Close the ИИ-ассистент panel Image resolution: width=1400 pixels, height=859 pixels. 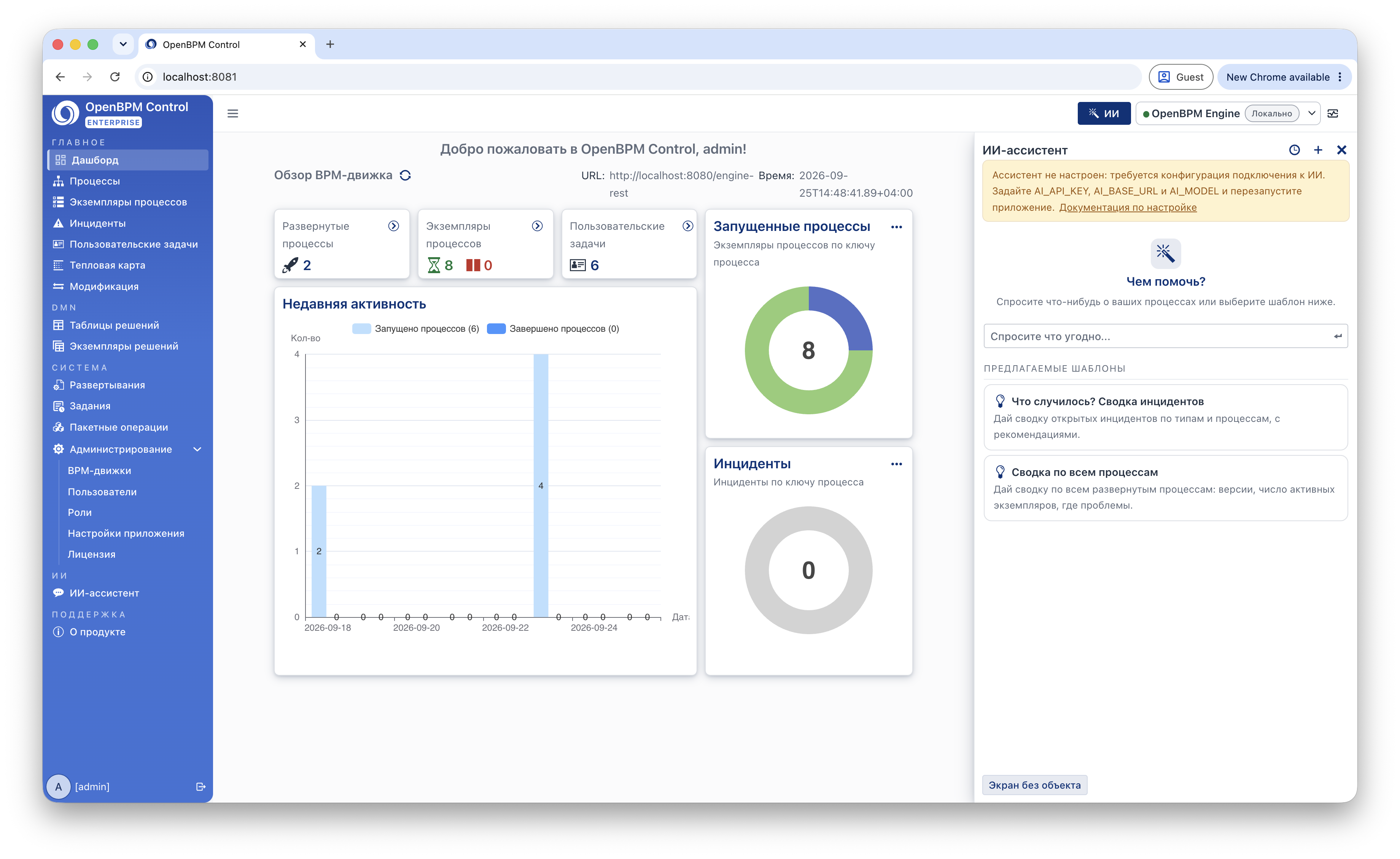(x=1341, y=150)
